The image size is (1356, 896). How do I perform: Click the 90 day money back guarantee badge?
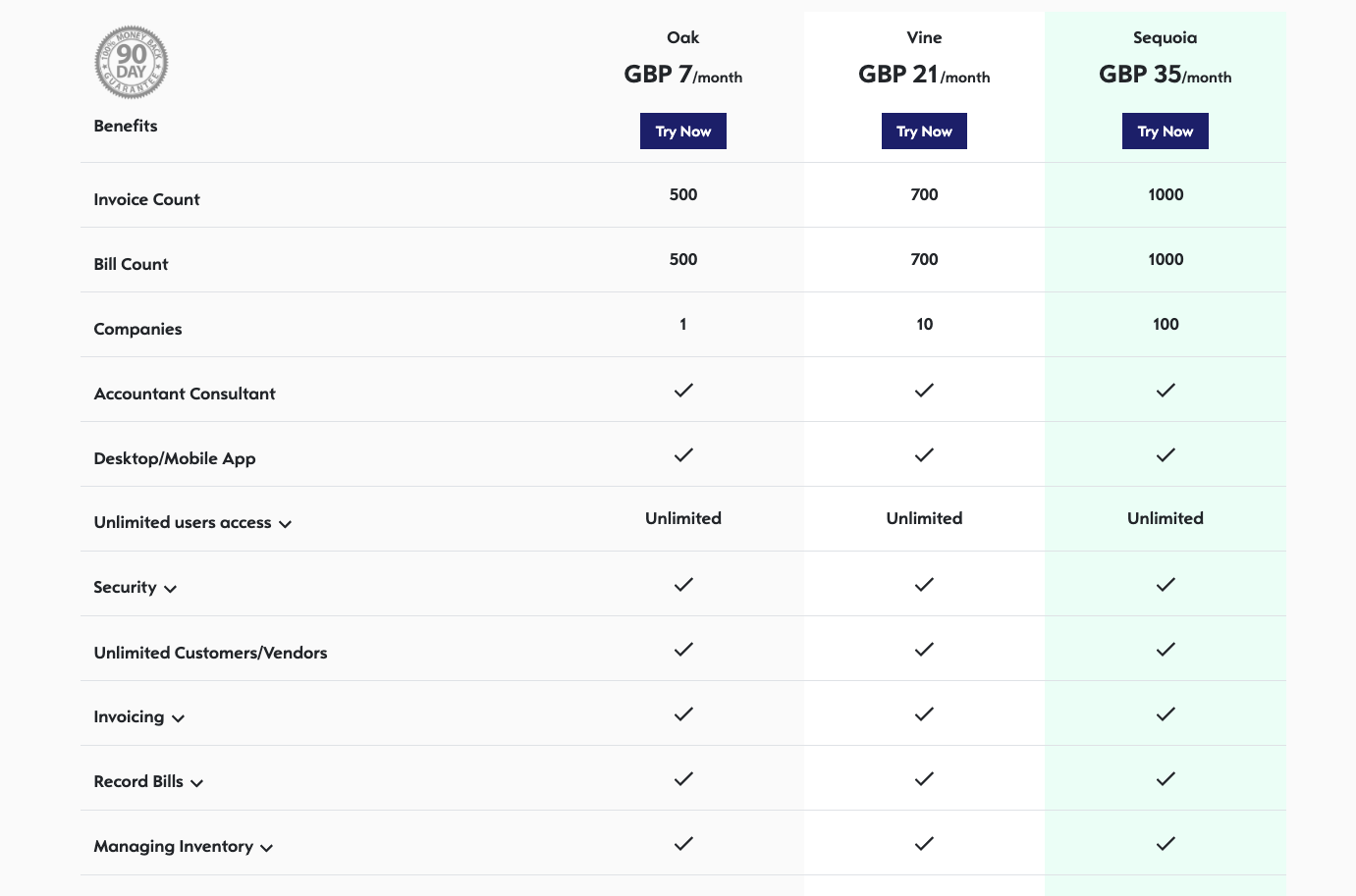(131, 63)
